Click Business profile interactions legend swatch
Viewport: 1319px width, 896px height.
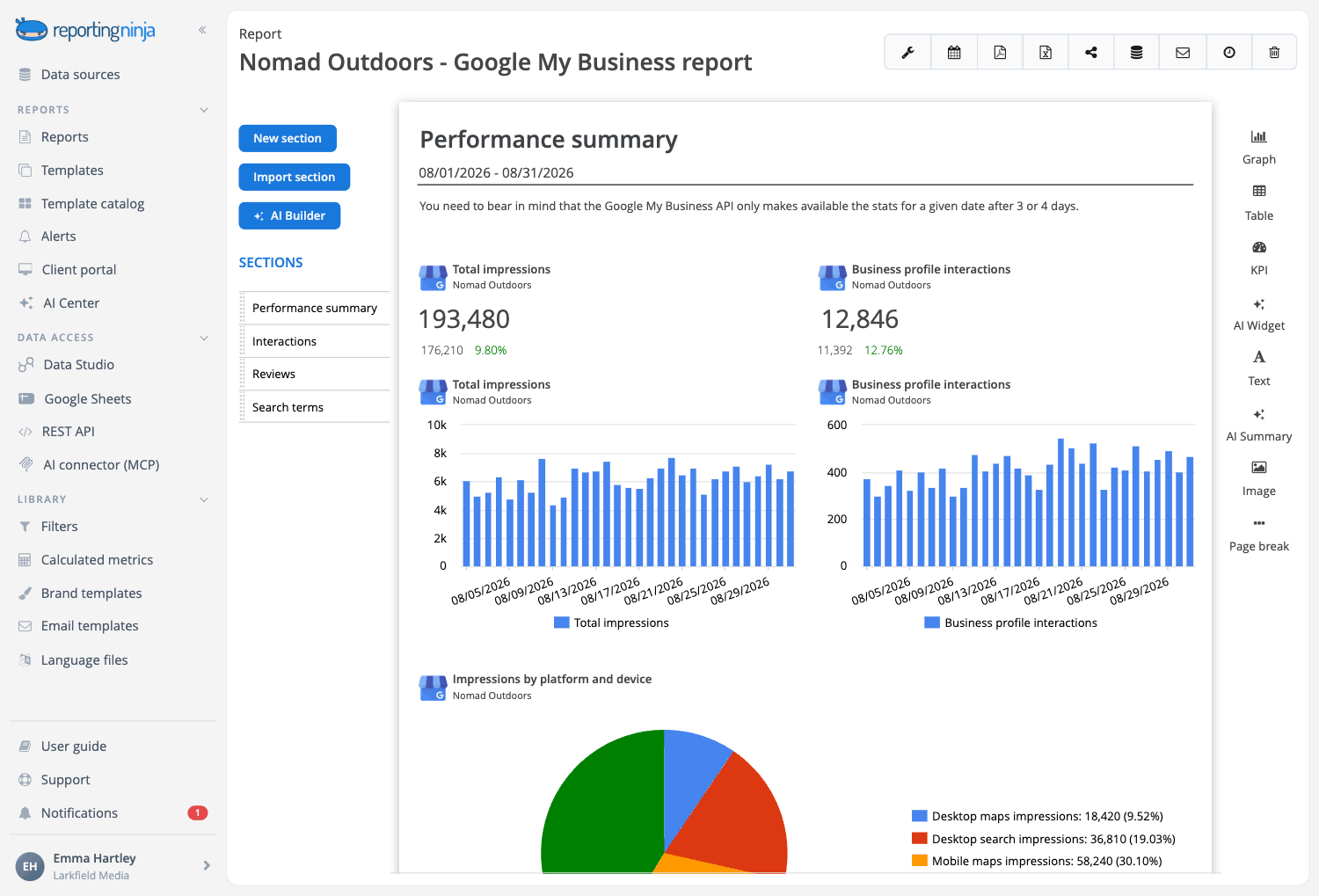[933, 623]
